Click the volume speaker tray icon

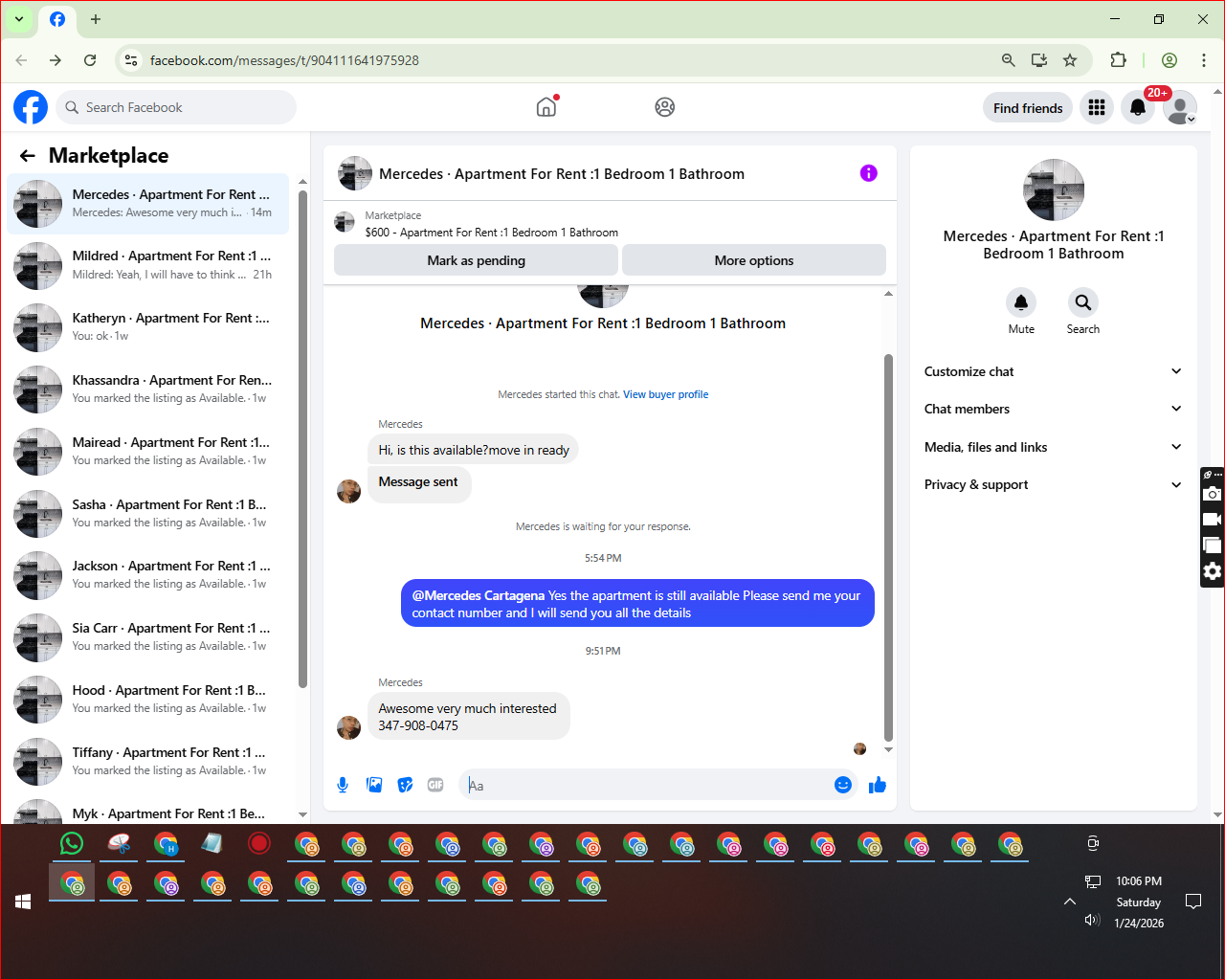(1092, 920)
